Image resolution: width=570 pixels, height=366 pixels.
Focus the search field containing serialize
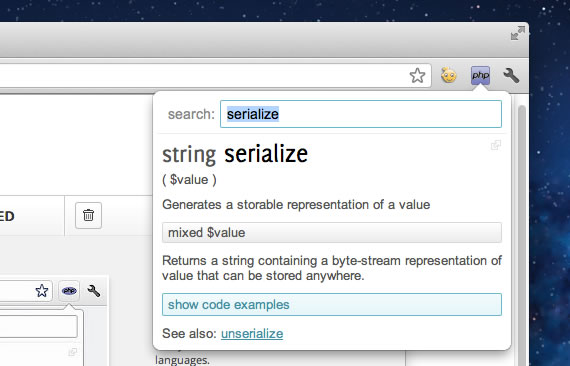pos(361,114)
